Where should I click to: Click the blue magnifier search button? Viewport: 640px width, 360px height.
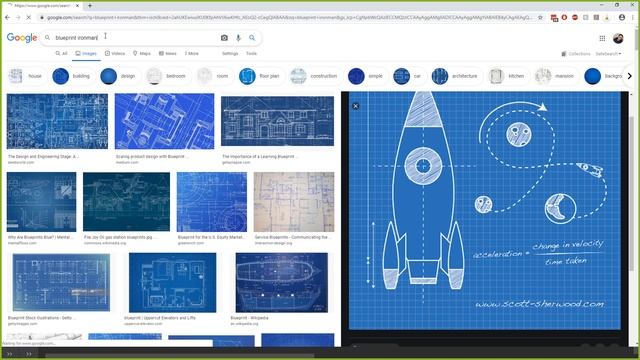point(252,38)
